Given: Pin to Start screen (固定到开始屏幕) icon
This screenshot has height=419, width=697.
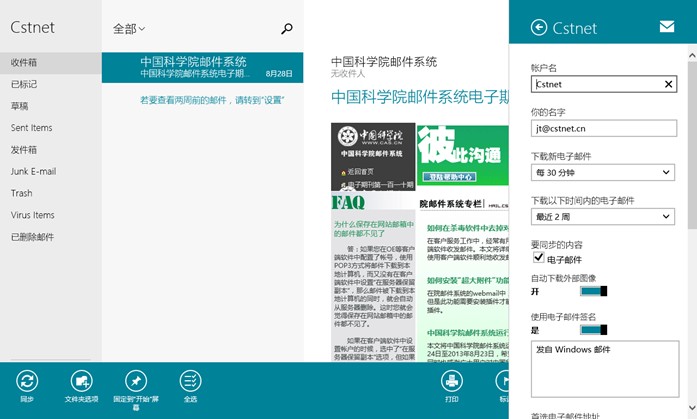Looking at the screenshot, I should [x=136, y=381].
